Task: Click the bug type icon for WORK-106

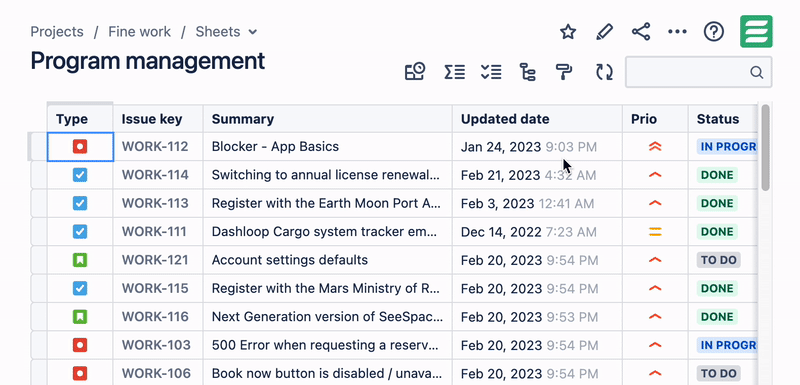Action: (x=80, y=373)
